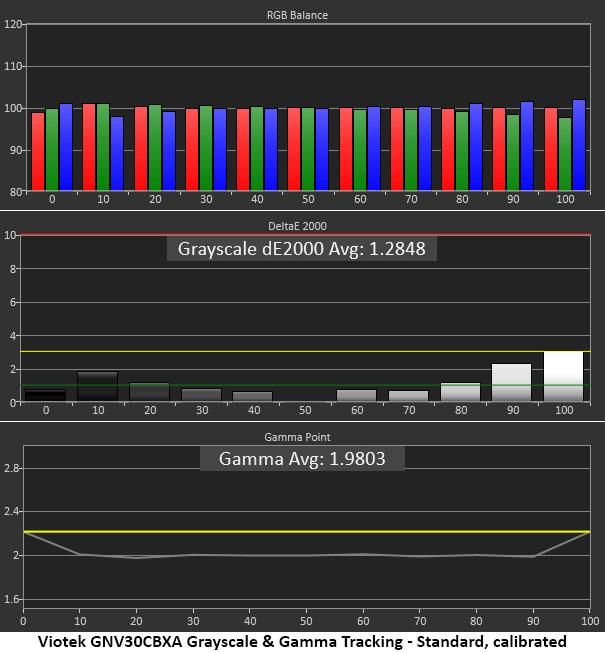Select the DeltaE bar at 10
This screenshot has height=652, width=605.
(x=98, y=386)
